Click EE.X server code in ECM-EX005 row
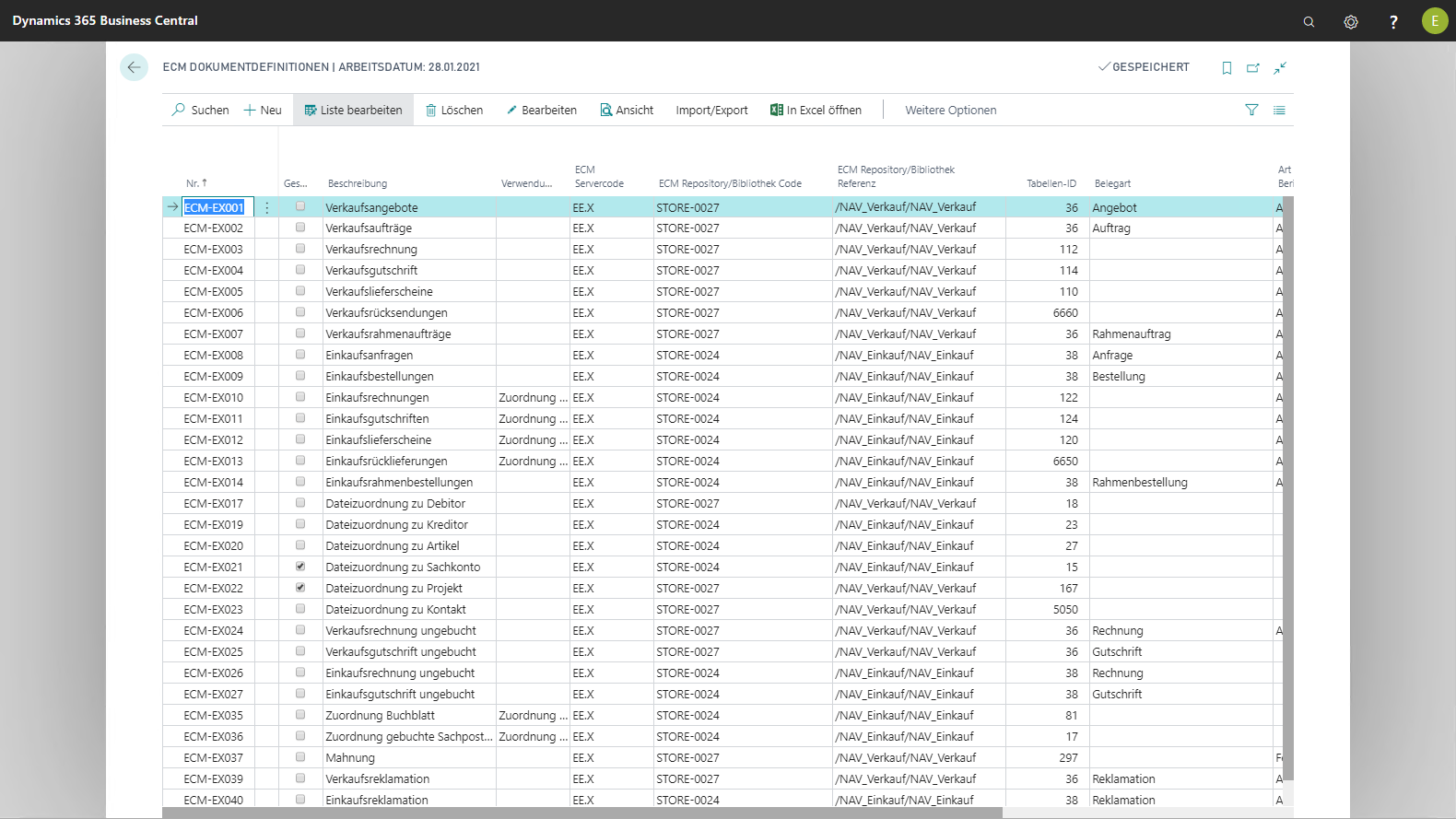The height and width of the screenshot is (819, 1456). click(583, 291)
